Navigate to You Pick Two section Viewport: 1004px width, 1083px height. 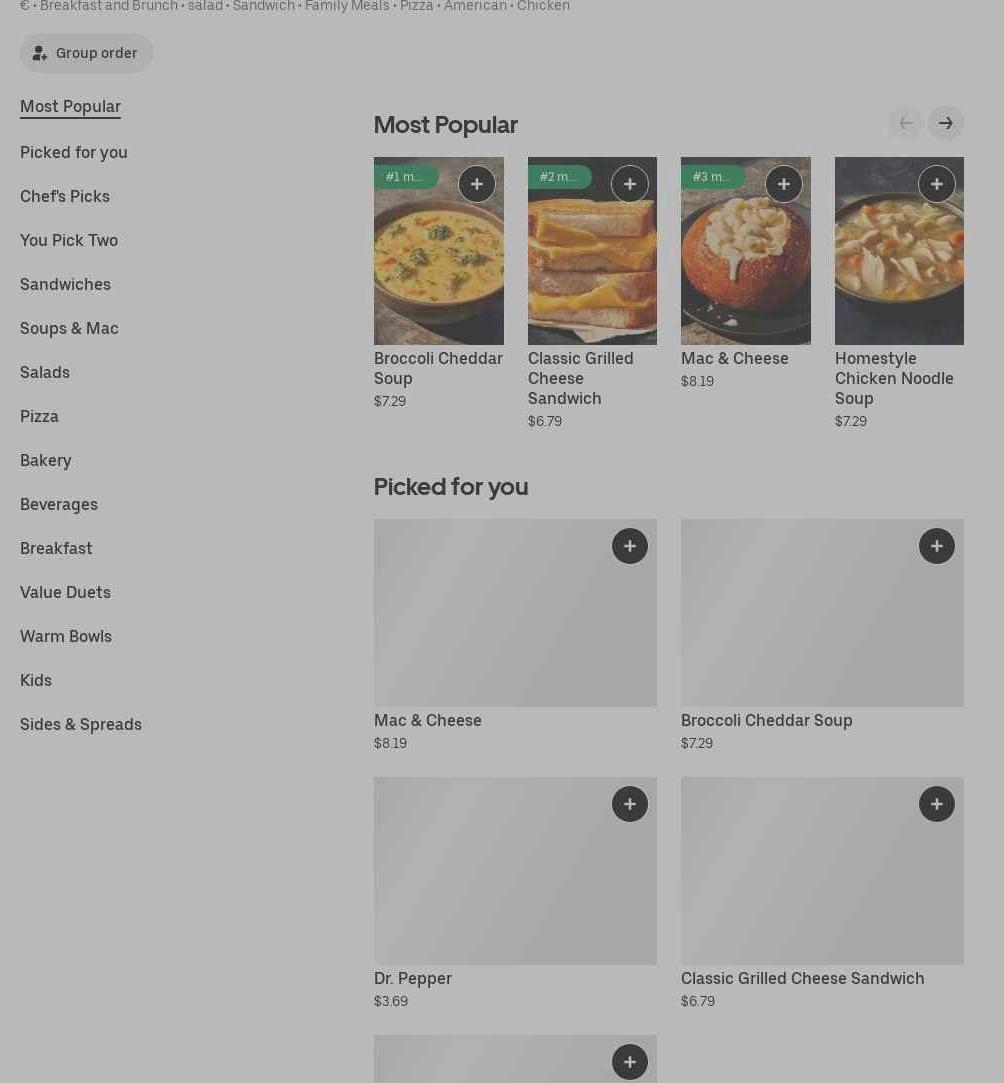tap(69, 240)
